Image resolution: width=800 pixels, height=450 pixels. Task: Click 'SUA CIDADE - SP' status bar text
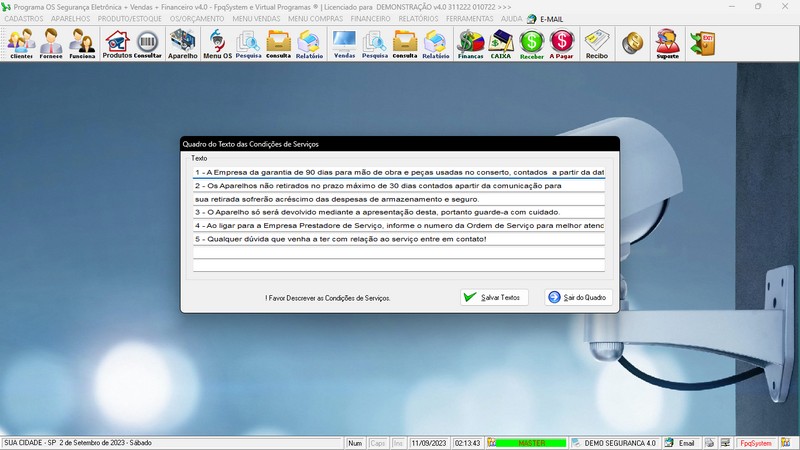pyautogui.click(x=30, y=443)
